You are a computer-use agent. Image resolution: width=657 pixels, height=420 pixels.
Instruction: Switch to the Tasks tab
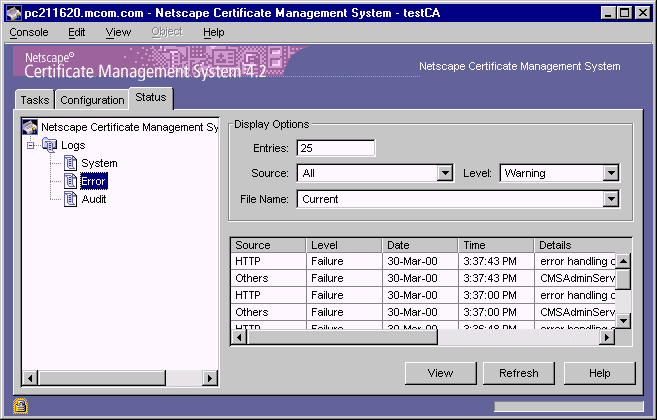[34, 100]
